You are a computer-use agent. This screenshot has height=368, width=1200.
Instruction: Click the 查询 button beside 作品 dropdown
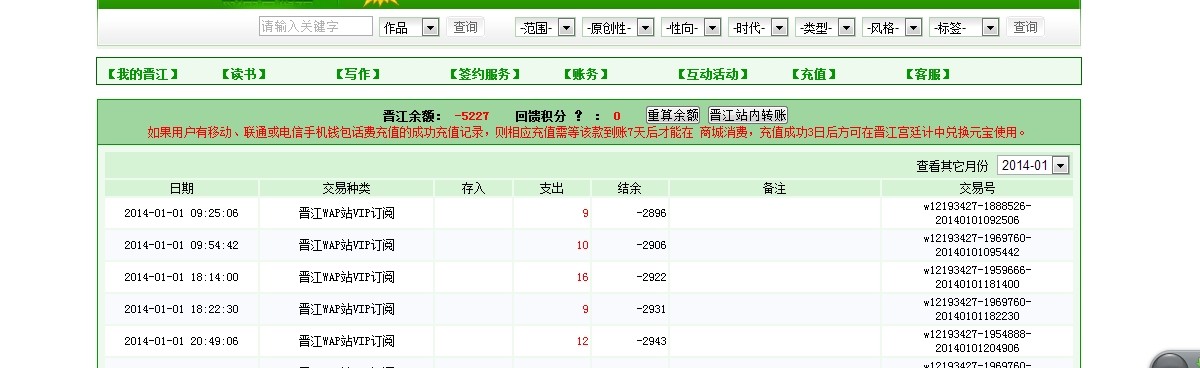click(465, 27)
